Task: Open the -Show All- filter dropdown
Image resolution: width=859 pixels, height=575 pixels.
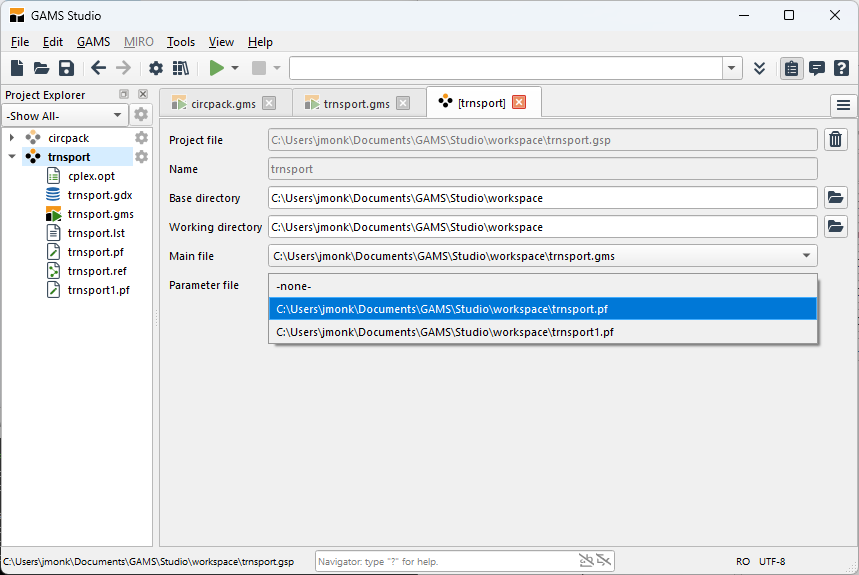Action: click(x=65, y=115)
